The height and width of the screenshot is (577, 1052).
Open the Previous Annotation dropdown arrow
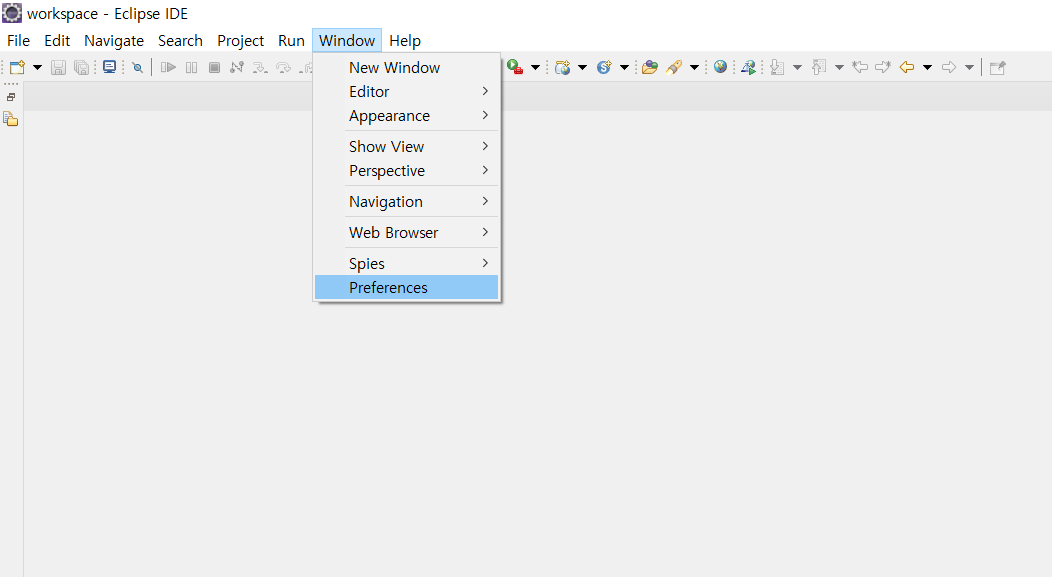[x=839, y=67]
